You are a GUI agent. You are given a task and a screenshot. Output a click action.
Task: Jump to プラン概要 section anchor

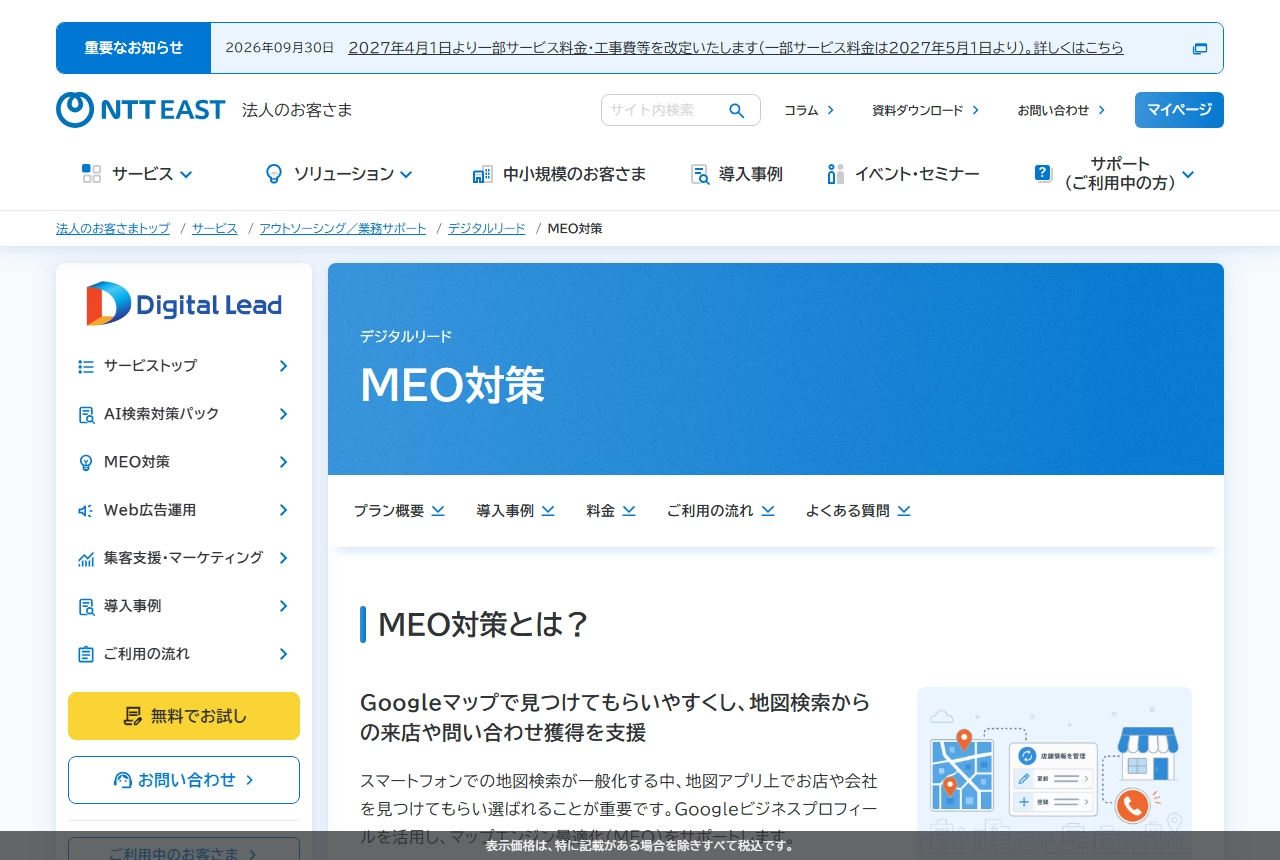(x=399, y=511)
